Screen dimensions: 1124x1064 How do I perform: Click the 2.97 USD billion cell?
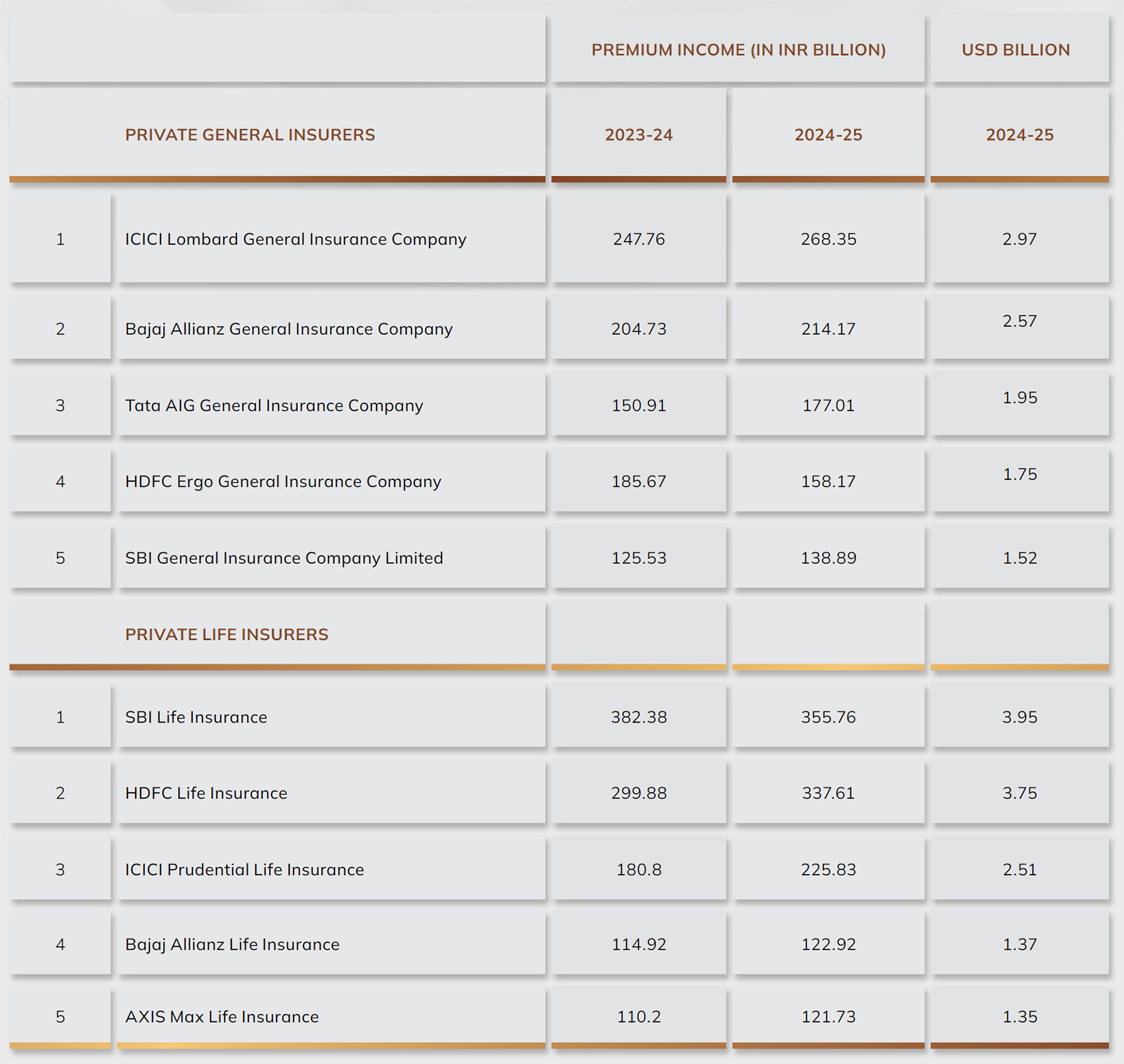1019,239
